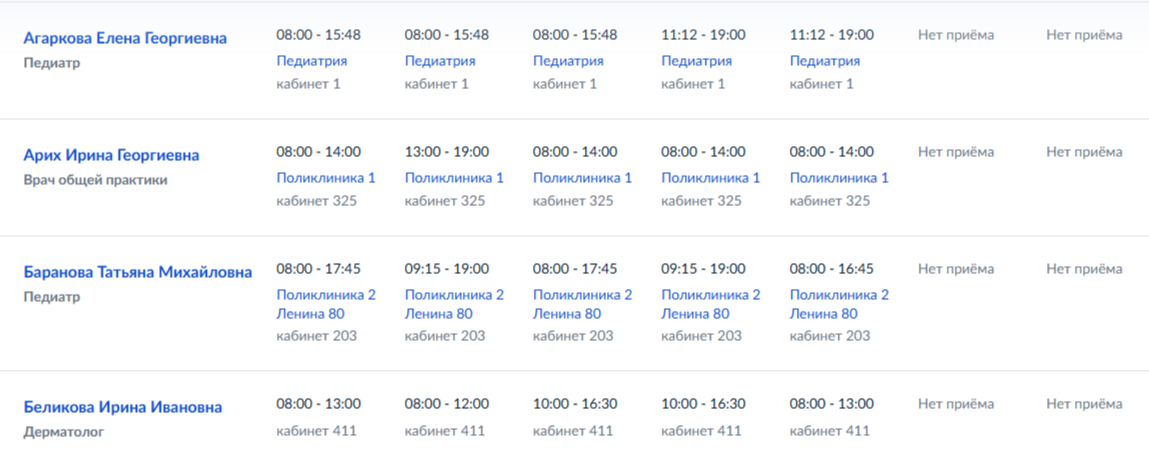Click Дерматолог specialty label

click(x=64, y=432)
